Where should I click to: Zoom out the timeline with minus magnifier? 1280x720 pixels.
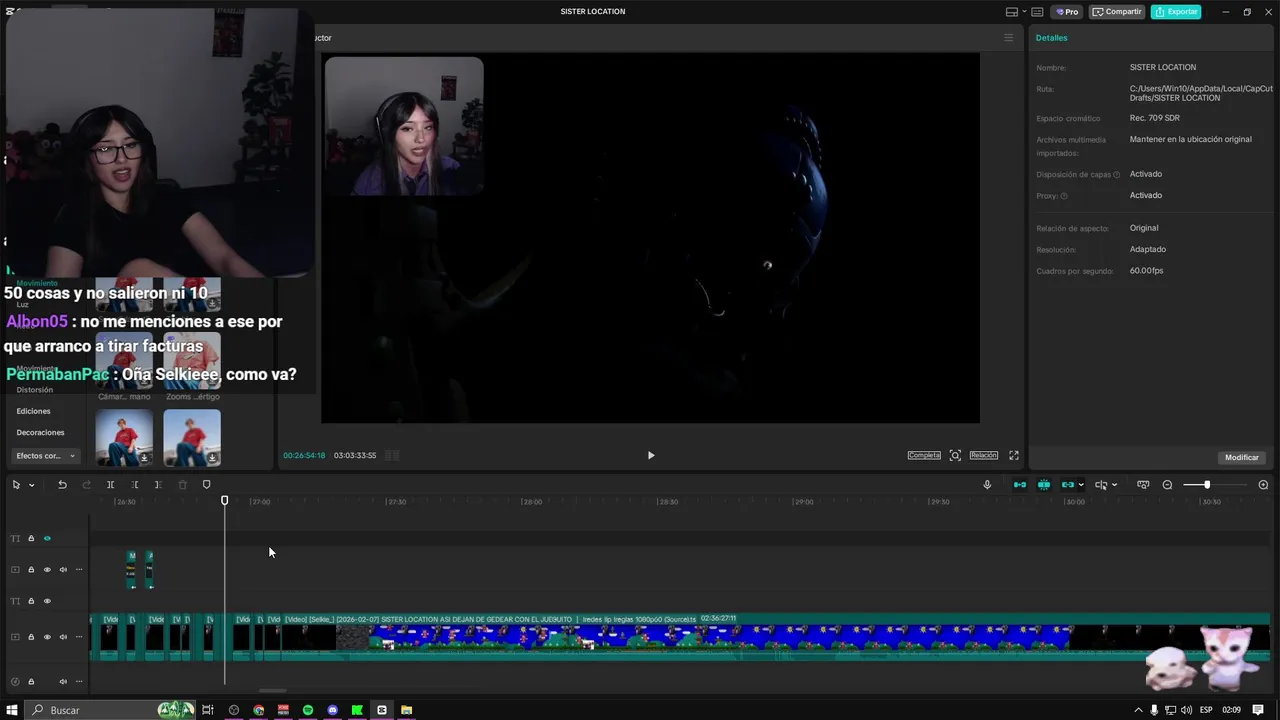coord(1167,485)
